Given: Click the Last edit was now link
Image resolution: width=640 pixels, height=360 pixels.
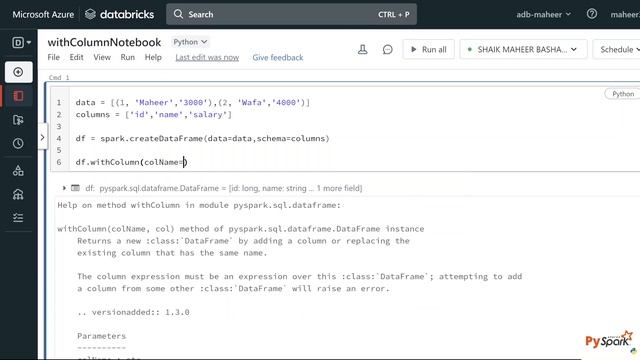Looking at the screenshot, I should click(207, 58).
